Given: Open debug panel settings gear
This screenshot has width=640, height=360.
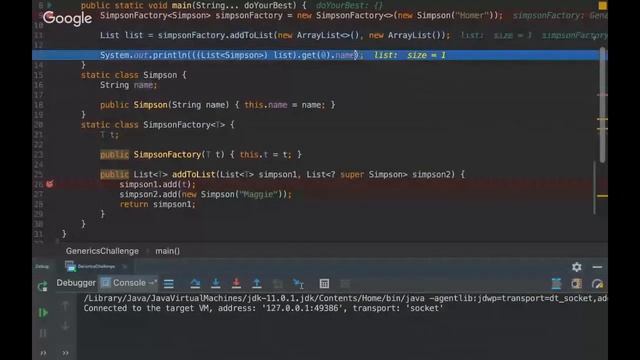Looking at the screenshot, I should pyautogui.click(x=576, y=267).
